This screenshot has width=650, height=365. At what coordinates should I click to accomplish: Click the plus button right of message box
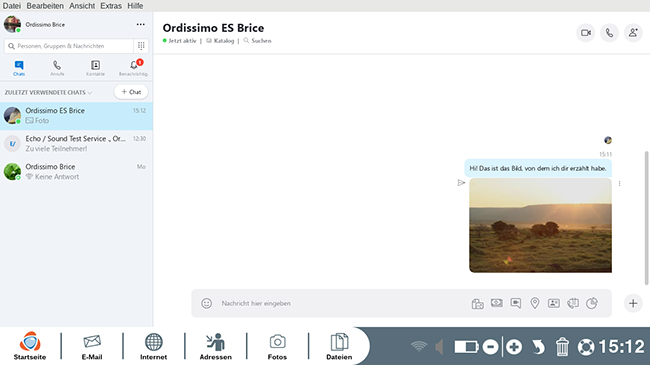(x=633, y=303)
